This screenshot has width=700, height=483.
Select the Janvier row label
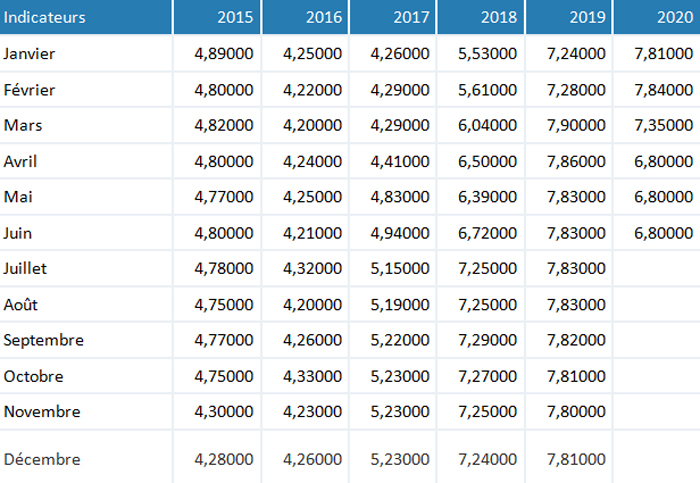click(x=29, y=54)
